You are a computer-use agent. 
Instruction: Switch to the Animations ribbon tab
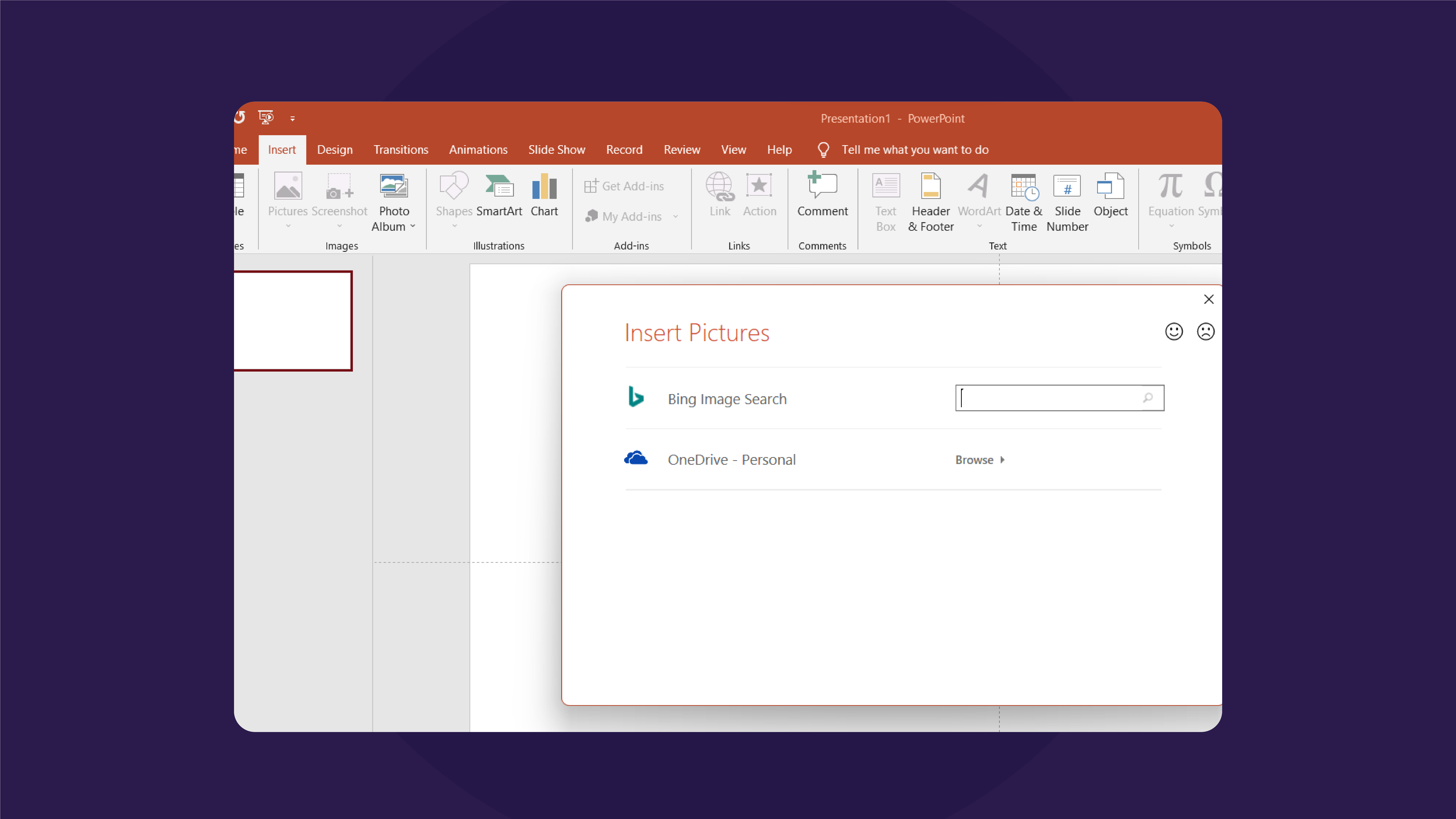478,149
